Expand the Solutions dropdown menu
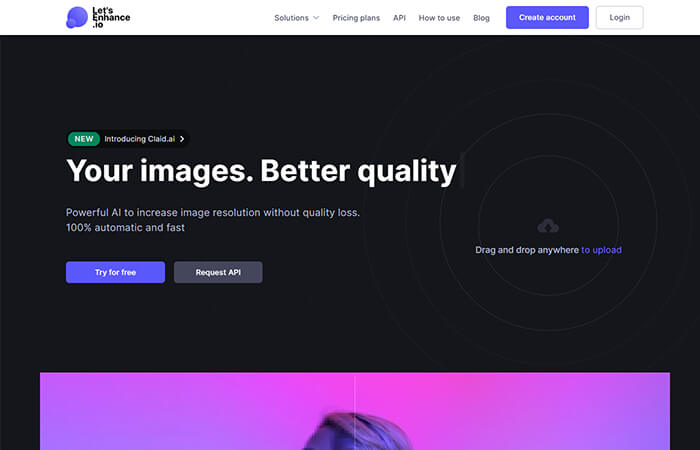Viewport: 700px width, 450px height. tap(297, 18)
